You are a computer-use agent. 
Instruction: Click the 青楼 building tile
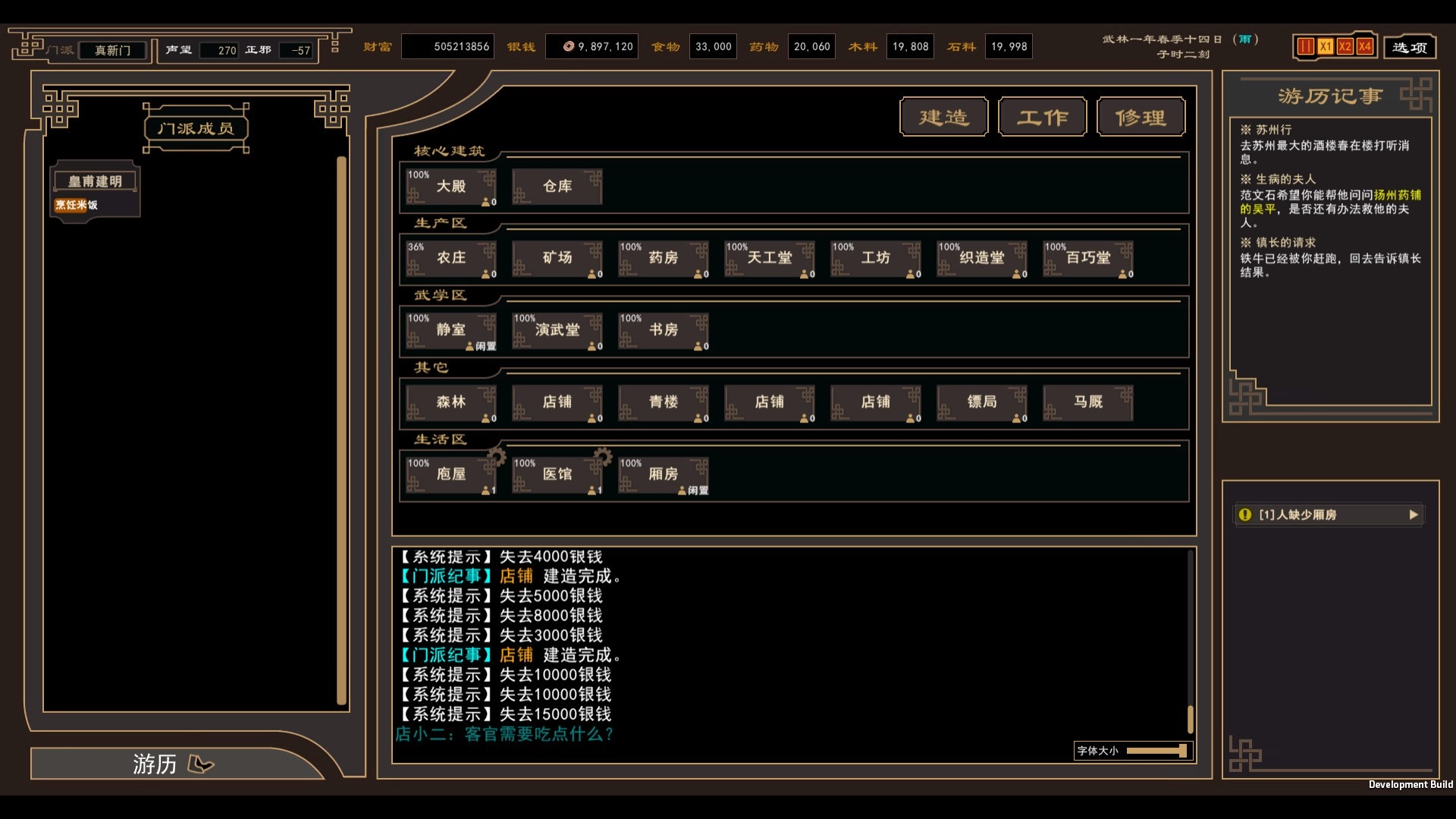point(663,403)
